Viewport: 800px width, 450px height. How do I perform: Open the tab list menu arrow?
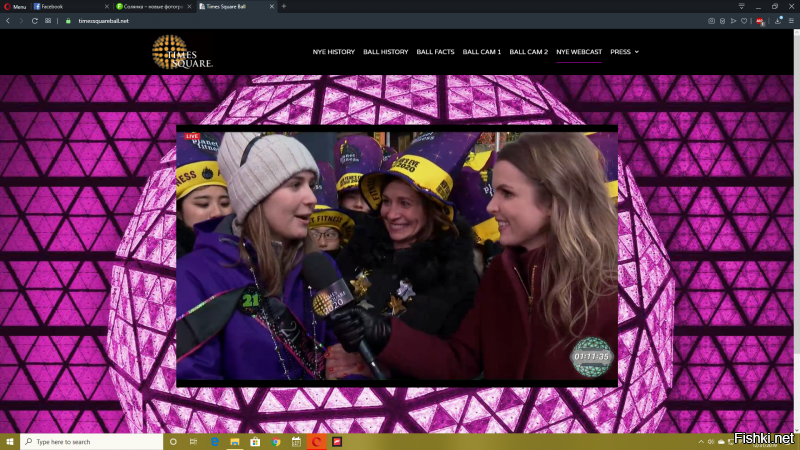click(x=741, y=6)
